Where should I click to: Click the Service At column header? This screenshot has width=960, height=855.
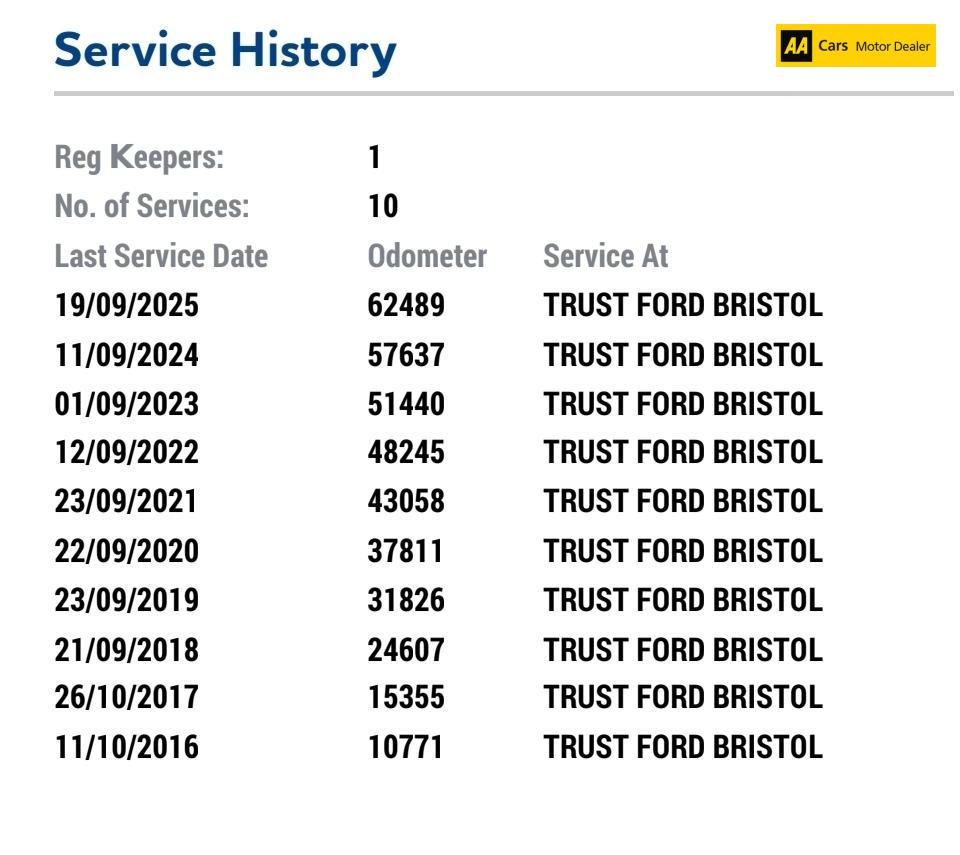pyautogui.click(x=606, y=257)
